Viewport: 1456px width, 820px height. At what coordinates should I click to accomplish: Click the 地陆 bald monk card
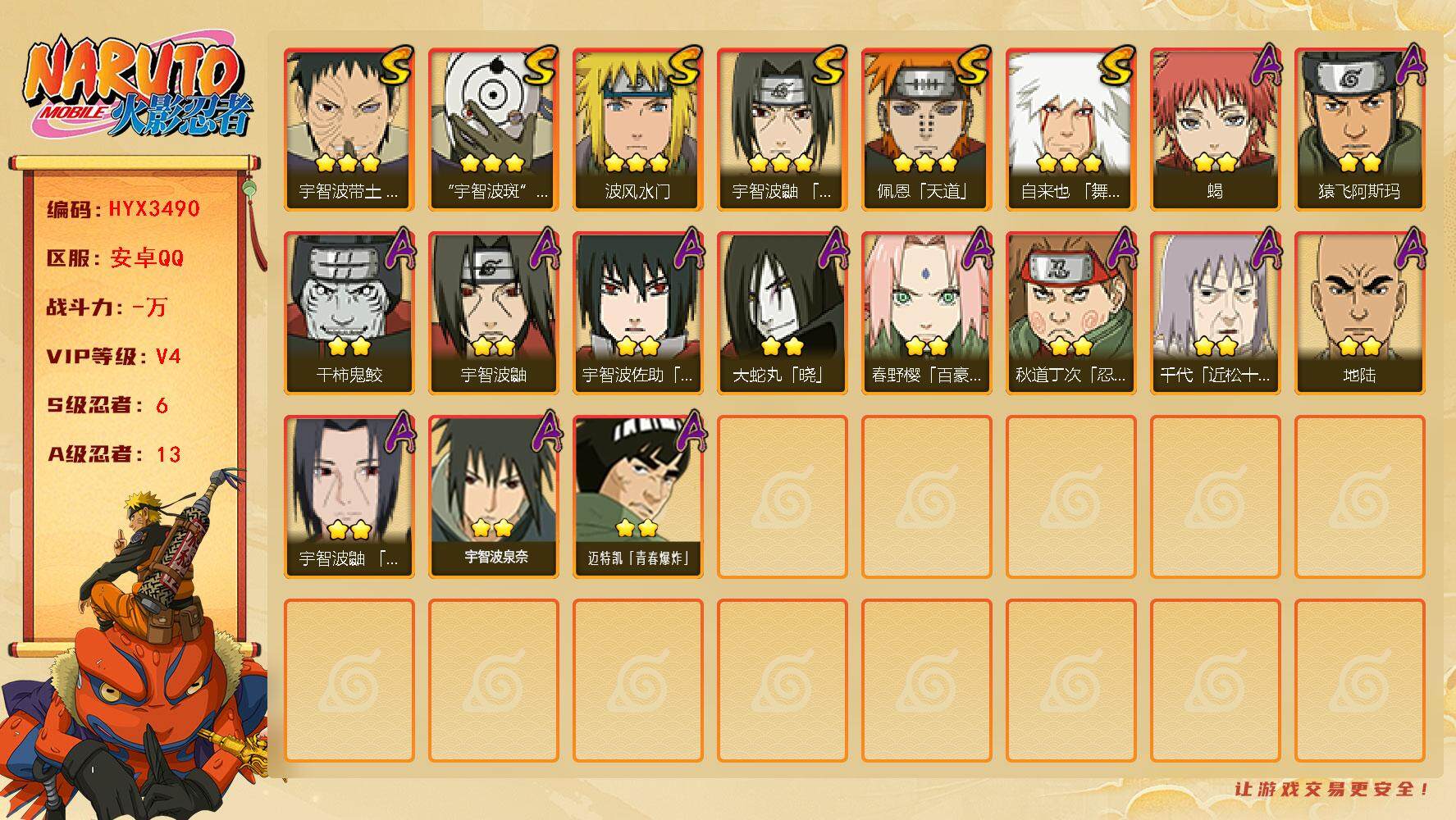[x=1360, y=313]
